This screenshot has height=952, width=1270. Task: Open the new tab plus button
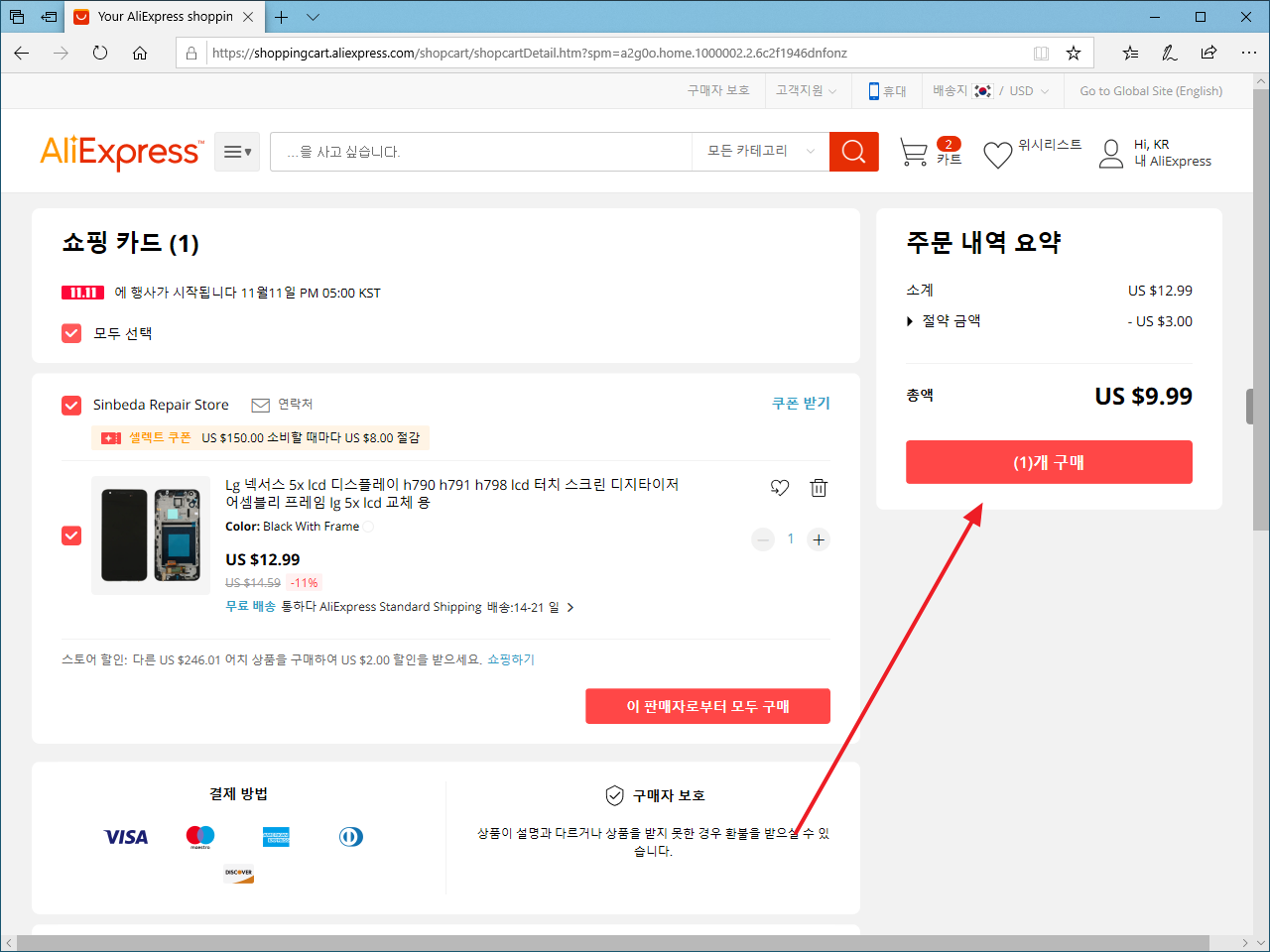282,17
